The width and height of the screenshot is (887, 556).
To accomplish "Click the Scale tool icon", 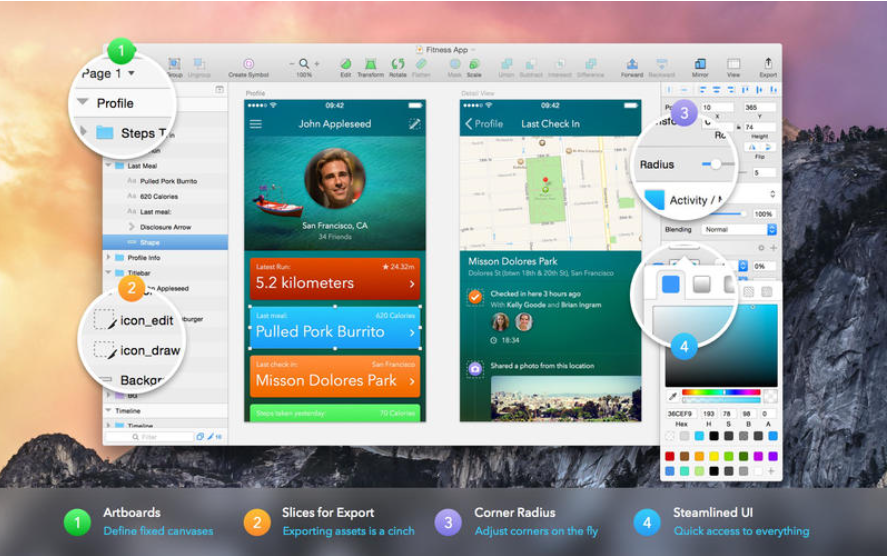I will pos(474,64).
